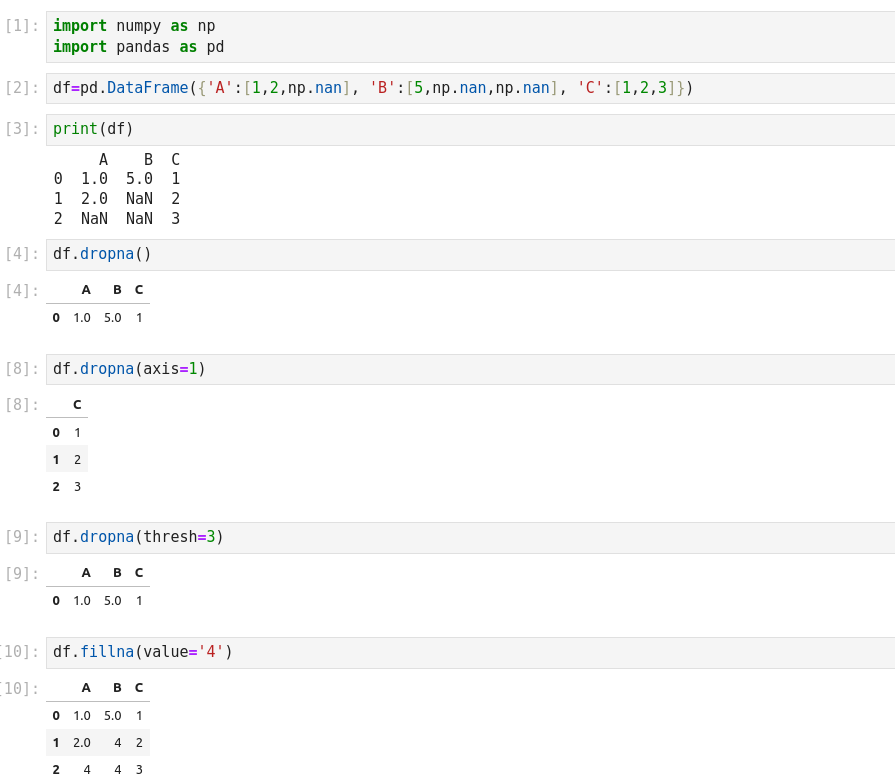Click column A header in fillna output table
895x784 pixels.
point(86,688)
